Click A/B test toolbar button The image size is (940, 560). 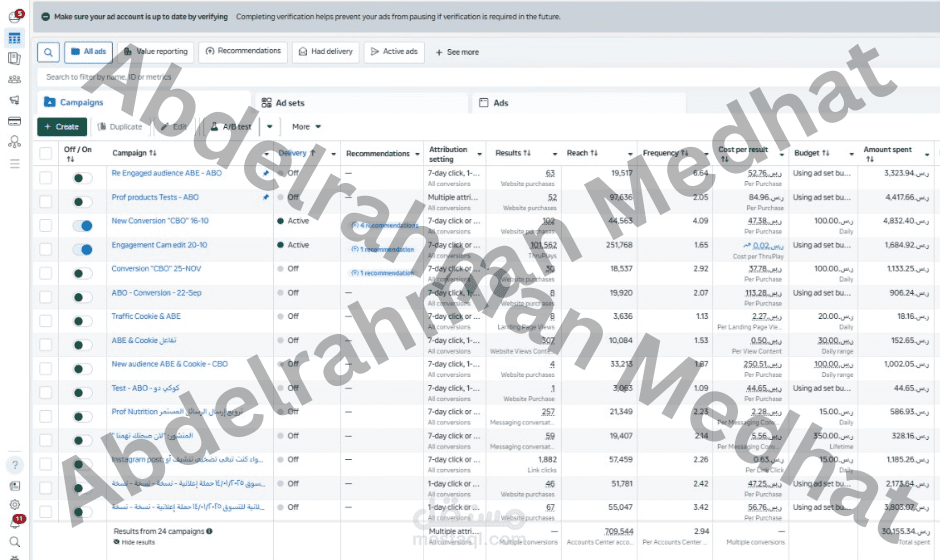[x=231, y=127]
